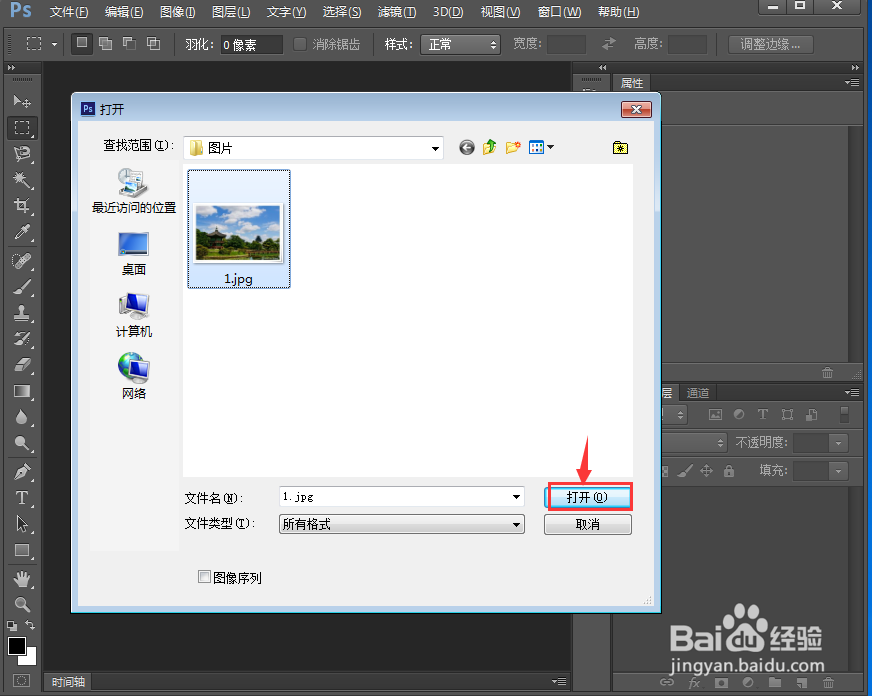Create a new folder in dialog
Viewport: 872px width, 696px height.
tap(513, 147)
